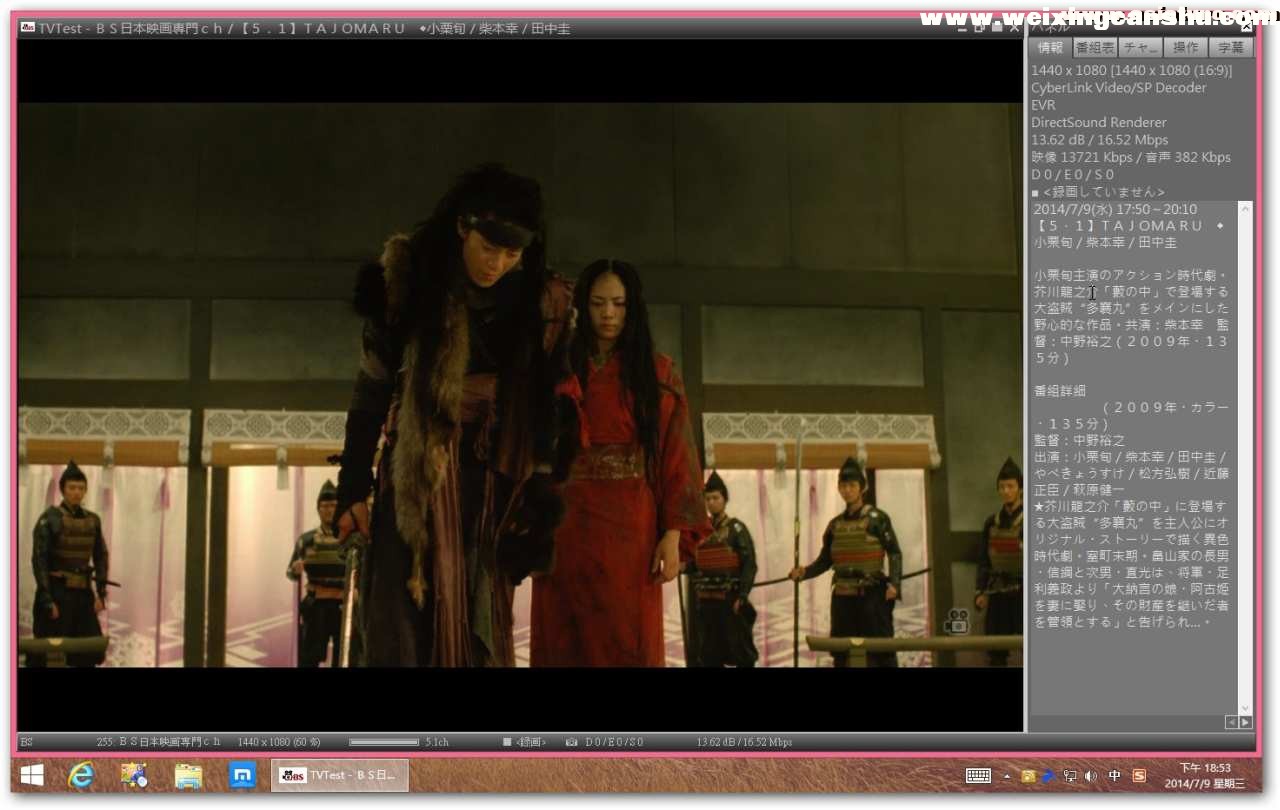Open File Explorer from taskbar
This screenshot has height=810, width=1280.
(188, 775)
